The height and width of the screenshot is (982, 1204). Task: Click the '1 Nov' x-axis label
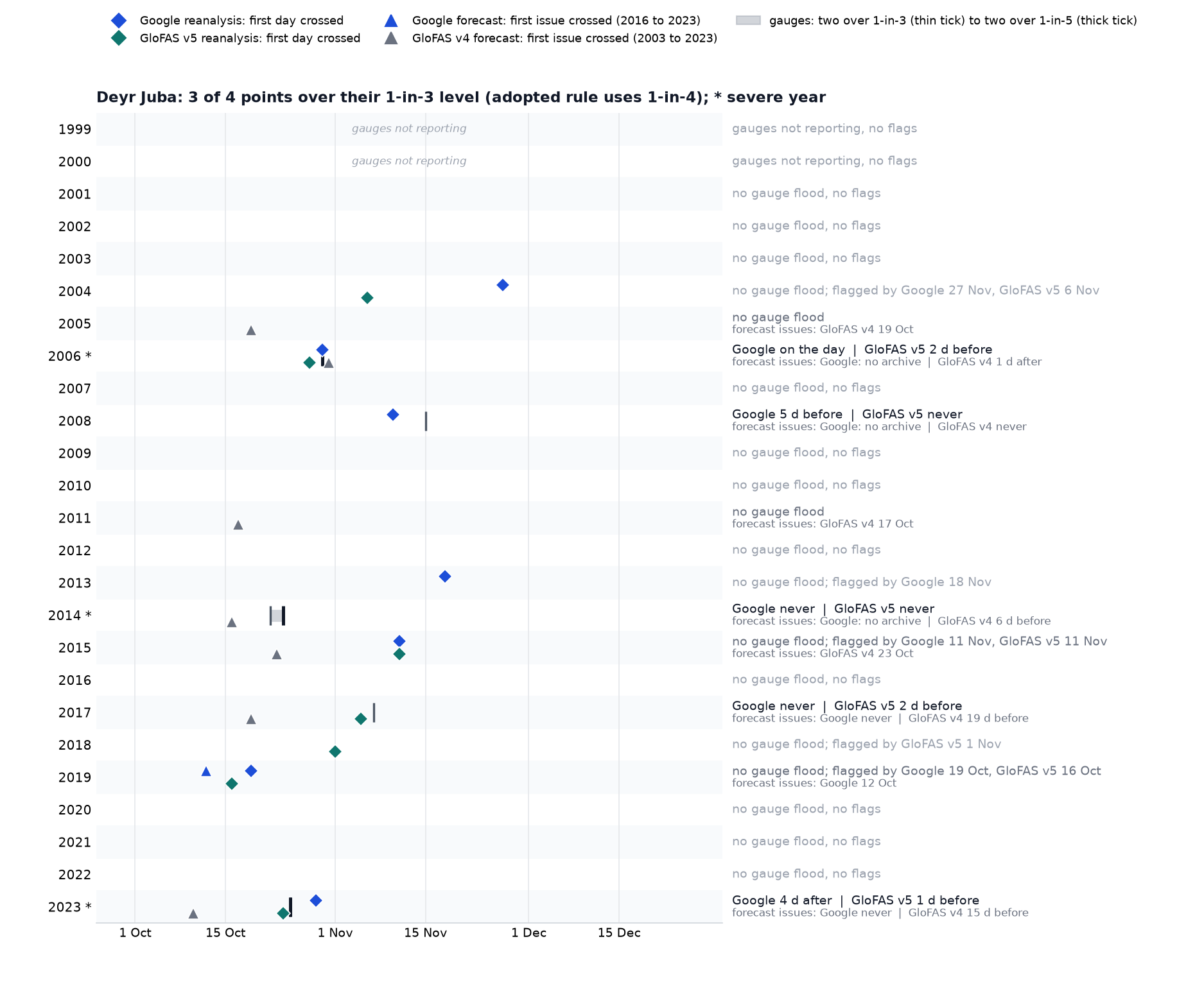(335, 933)
